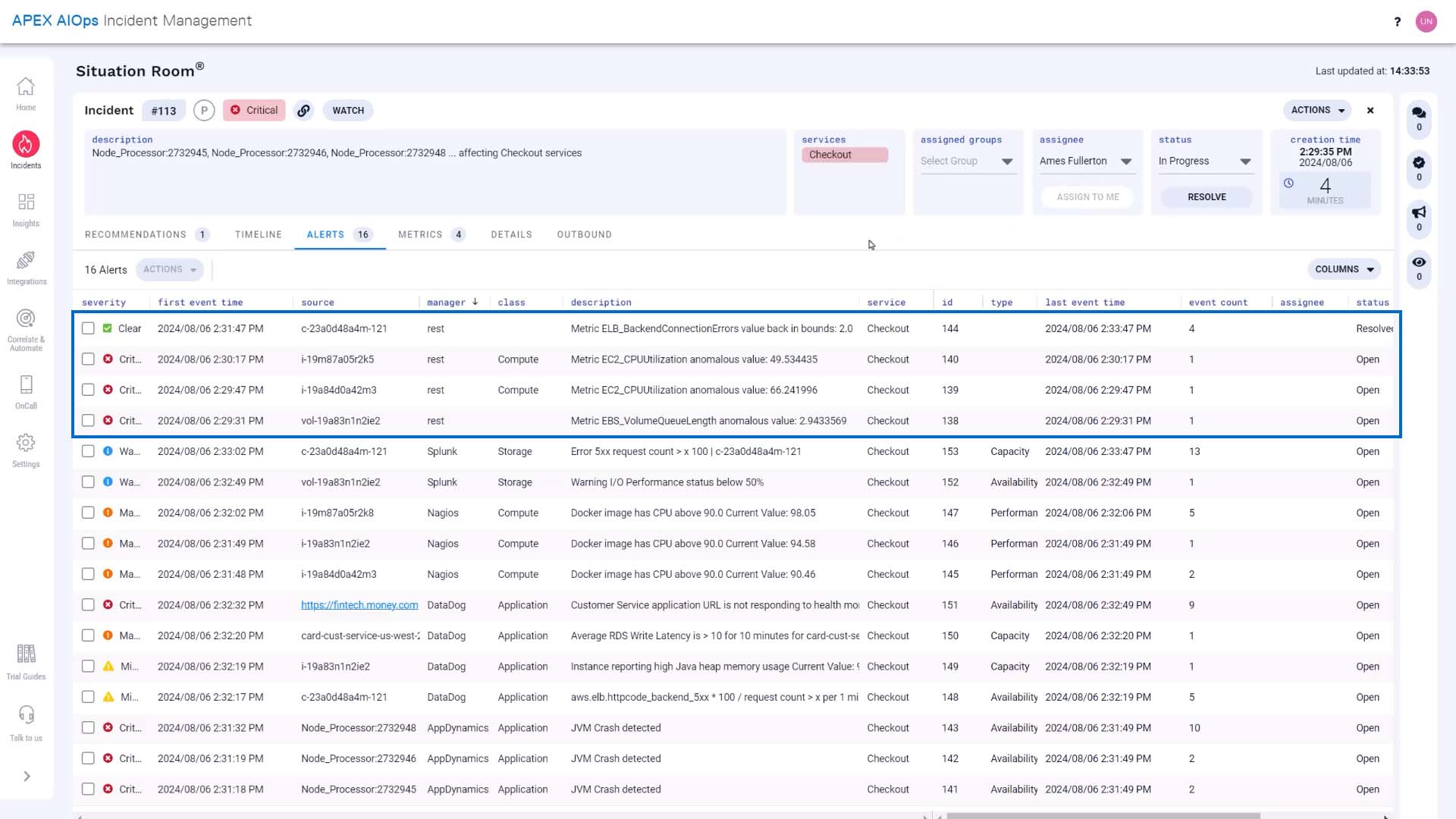This screenshot has width=1456, height=819.
Task: Click the help question mark icon
Action: (1397, 21)
